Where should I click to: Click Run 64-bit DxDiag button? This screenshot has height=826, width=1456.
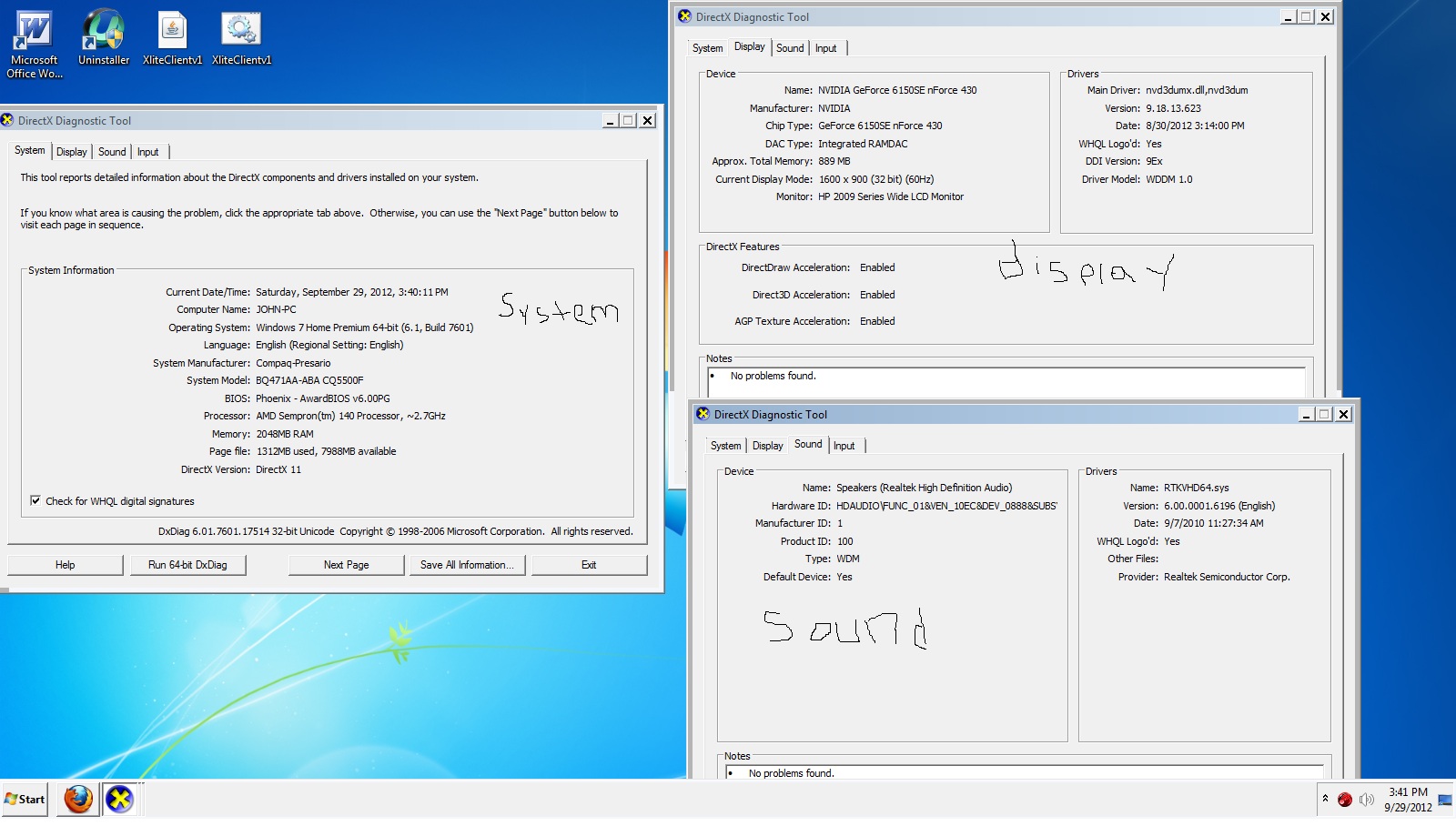point(187,565)
